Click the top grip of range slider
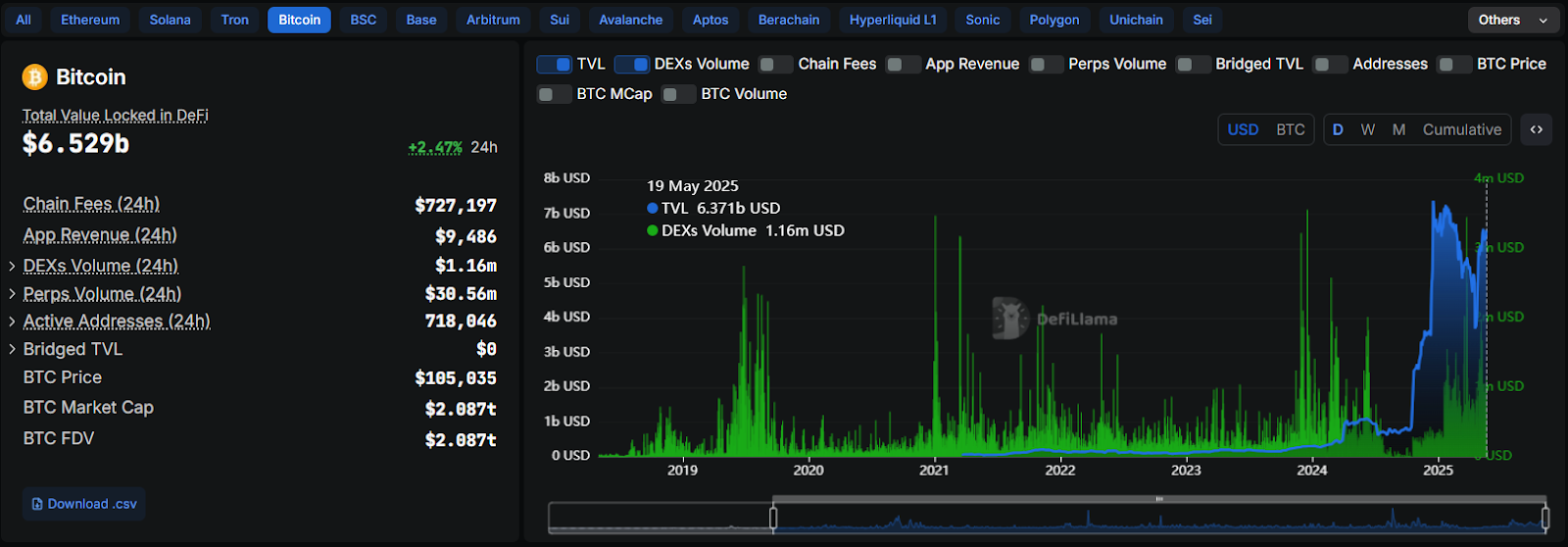This screenshot has width=1568, height=547. (x=1159, y=499)
